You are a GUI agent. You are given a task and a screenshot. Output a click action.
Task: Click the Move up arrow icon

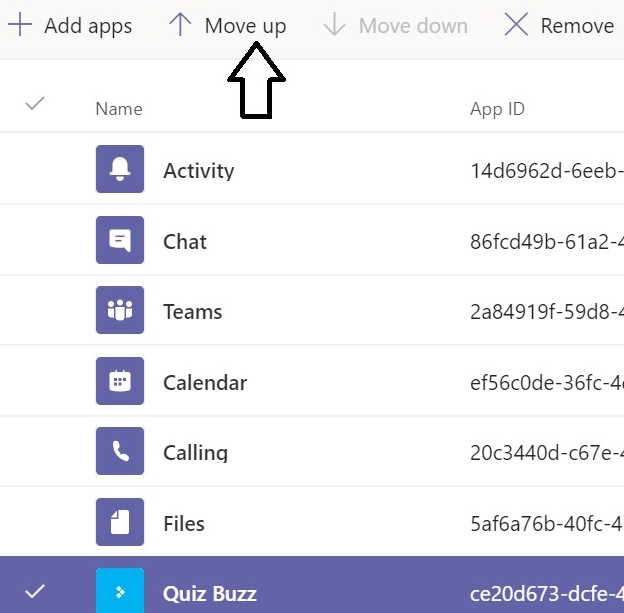click(x=180, y=25)
